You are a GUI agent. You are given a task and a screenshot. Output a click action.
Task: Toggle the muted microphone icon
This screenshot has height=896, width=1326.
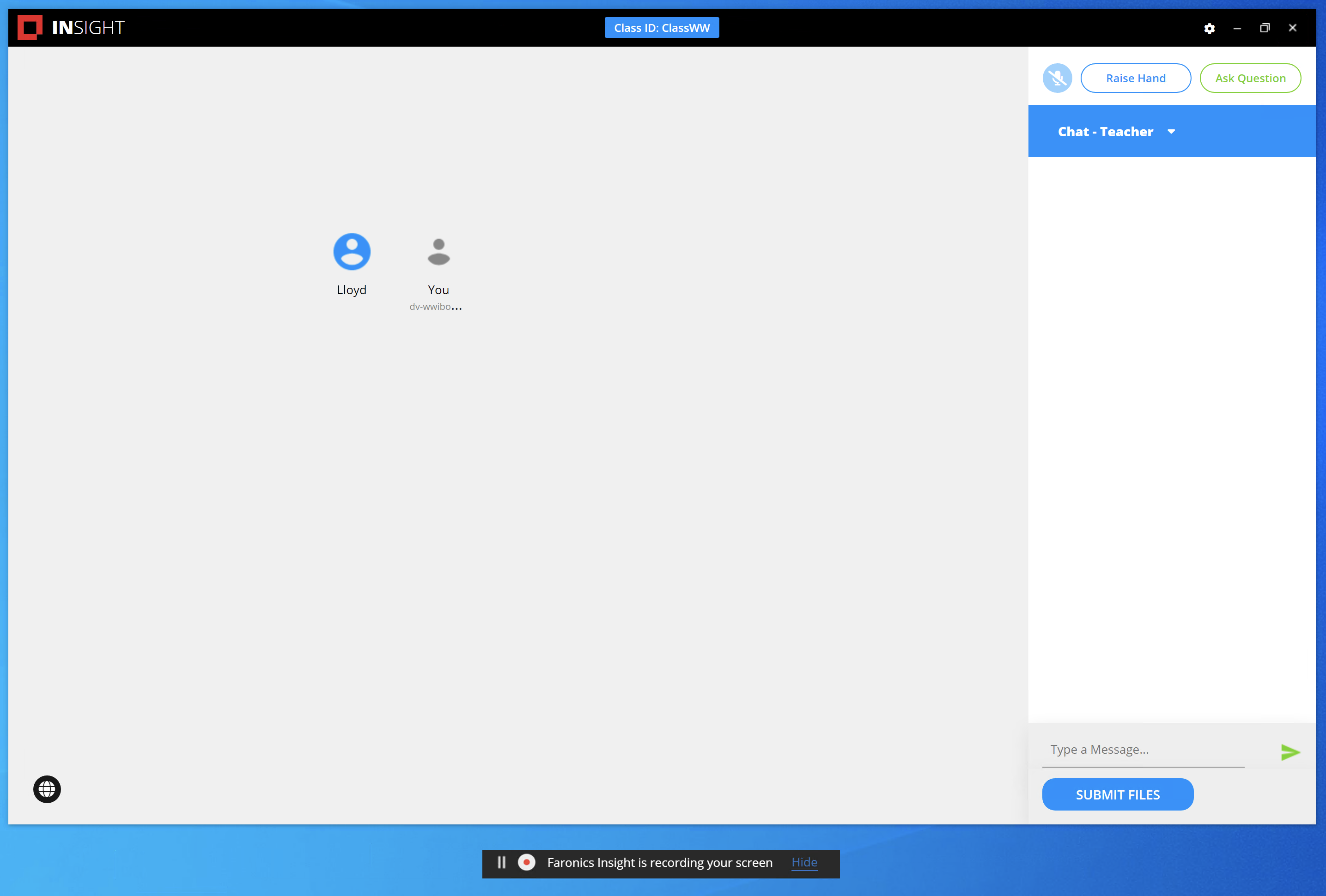[x=1057, y=78]
